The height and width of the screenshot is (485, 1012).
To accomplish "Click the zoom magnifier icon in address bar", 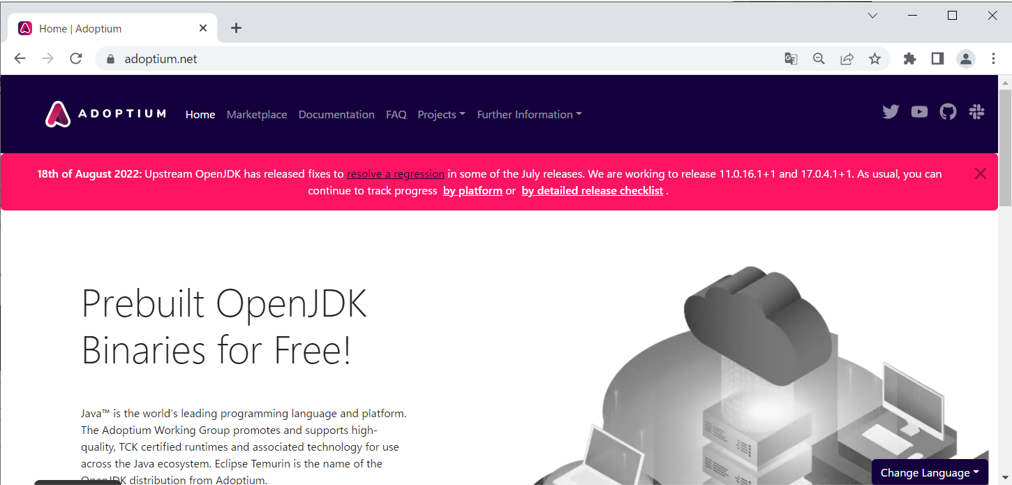I will click(x=818, y=59).
